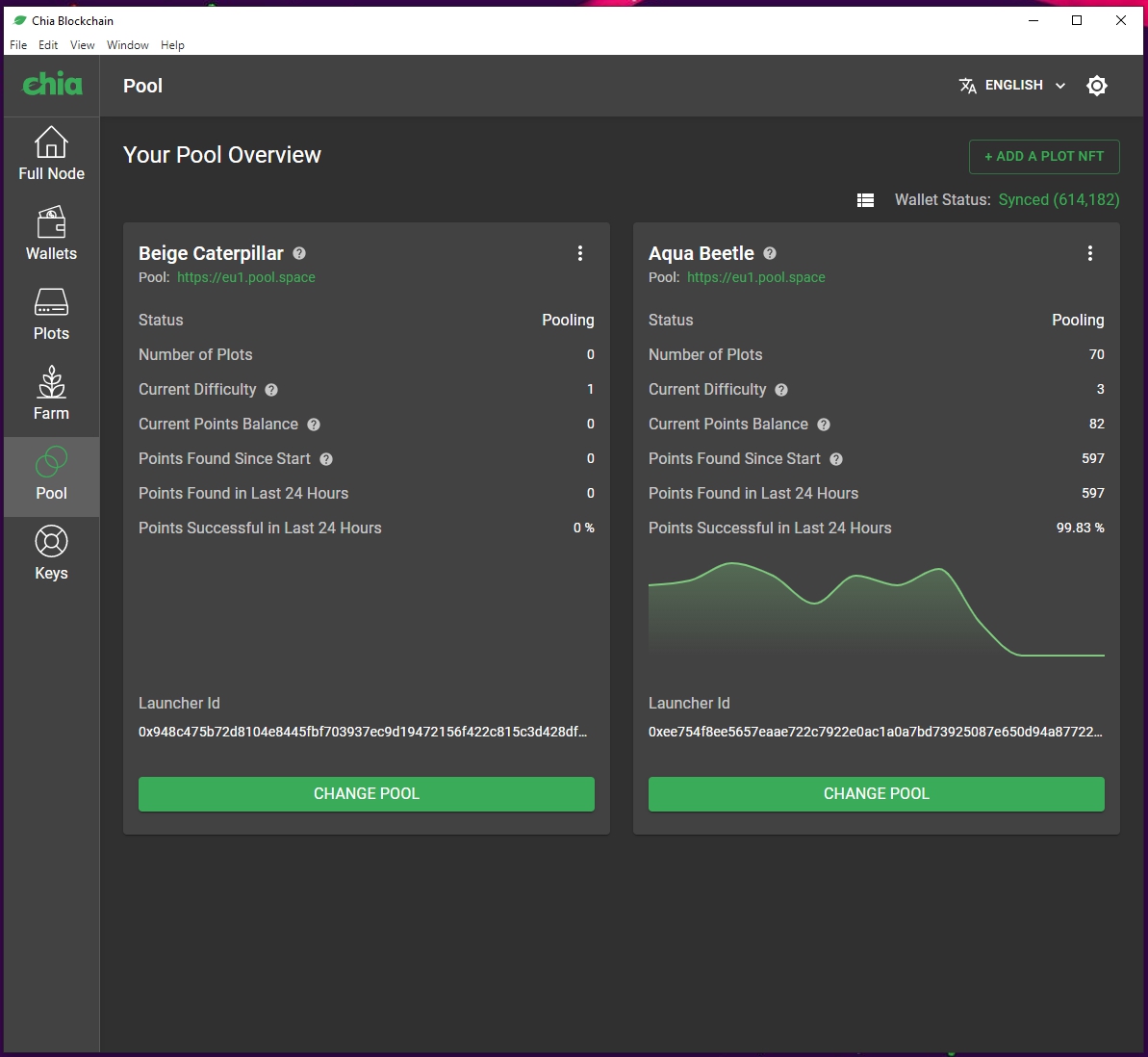
Task: Click Beige Caterpillar 0 % successful value
Action: (583, 528)
